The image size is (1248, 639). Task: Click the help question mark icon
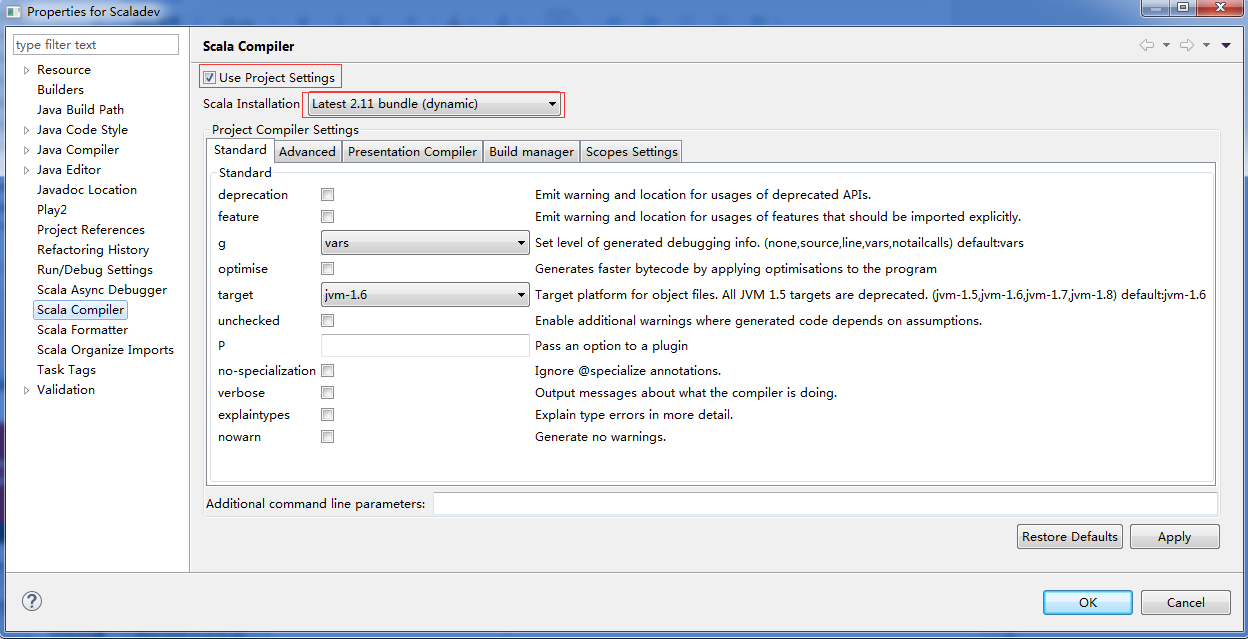click(x=32, y=601)
